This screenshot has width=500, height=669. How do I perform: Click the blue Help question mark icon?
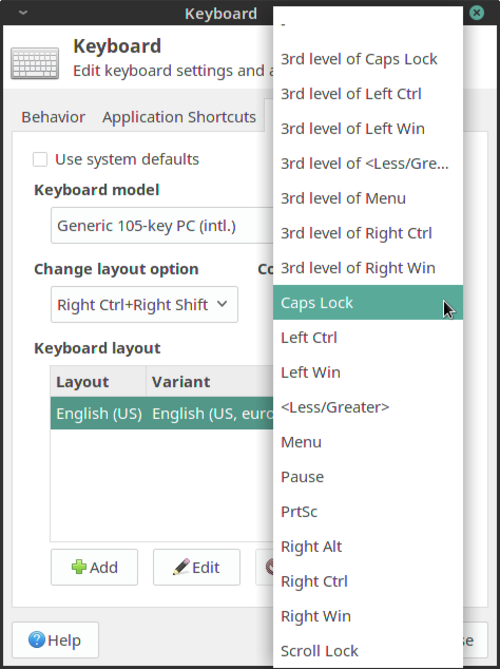pyautogui.click(x=36, y=640)
